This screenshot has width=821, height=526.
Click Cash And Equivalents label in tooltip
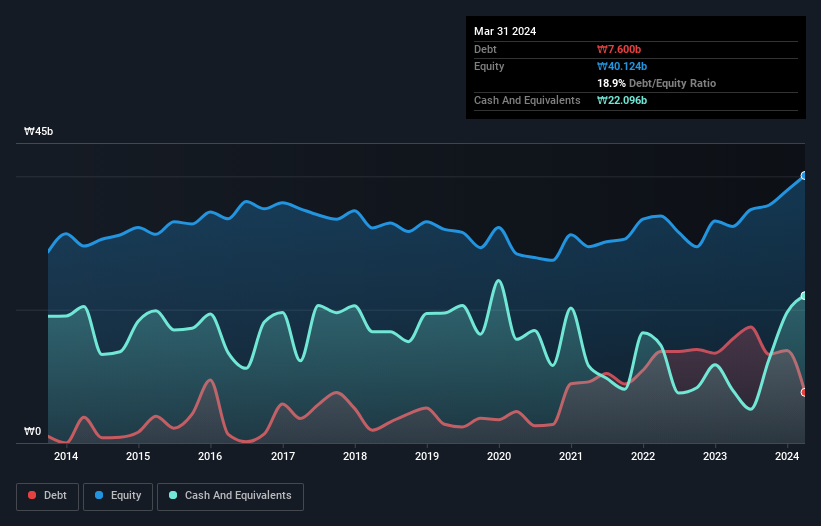527,100
